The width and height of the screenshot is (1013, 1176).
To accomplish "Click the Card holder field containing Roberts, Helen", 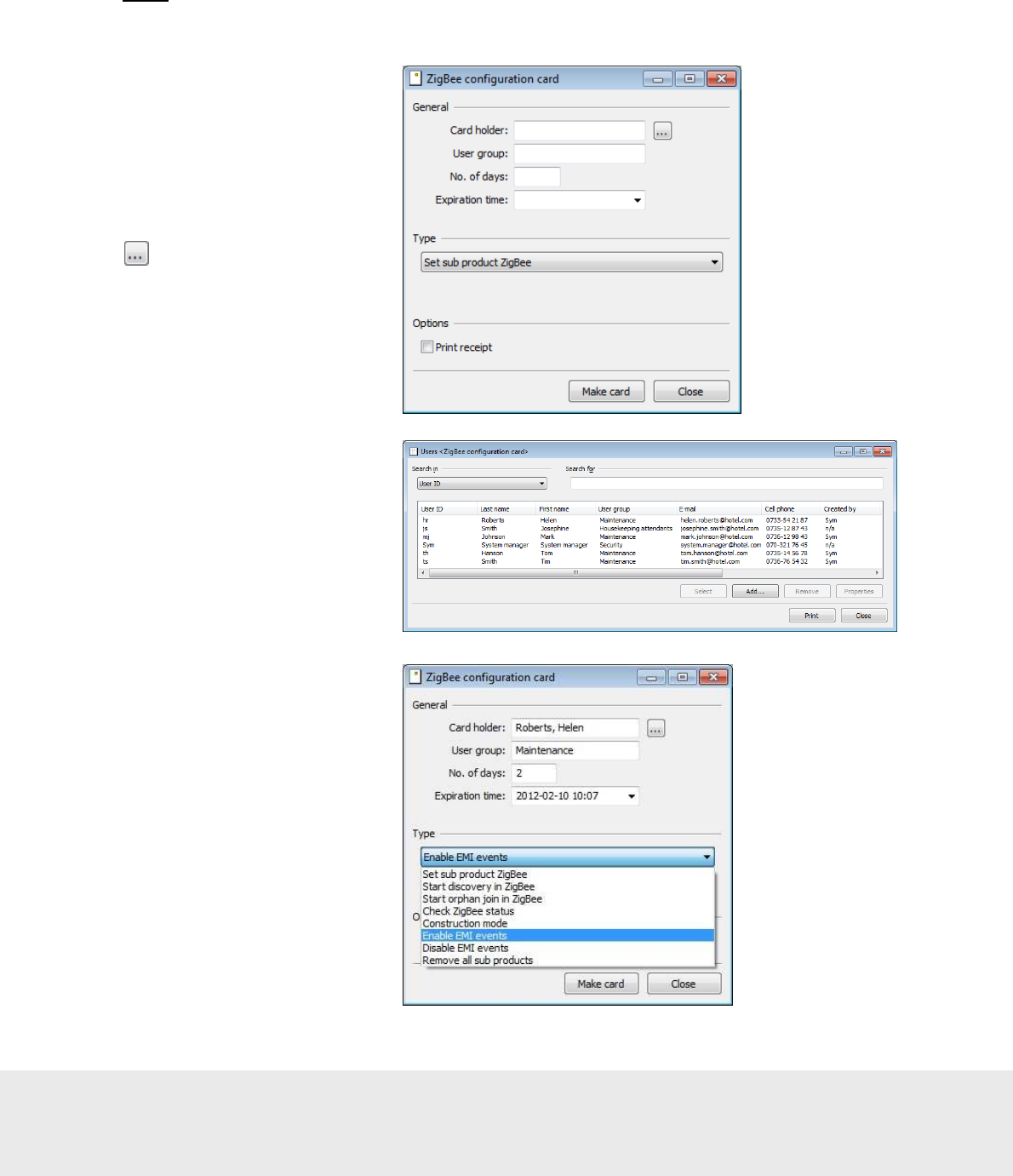I will pyautogui.click(x=575, y=728).
